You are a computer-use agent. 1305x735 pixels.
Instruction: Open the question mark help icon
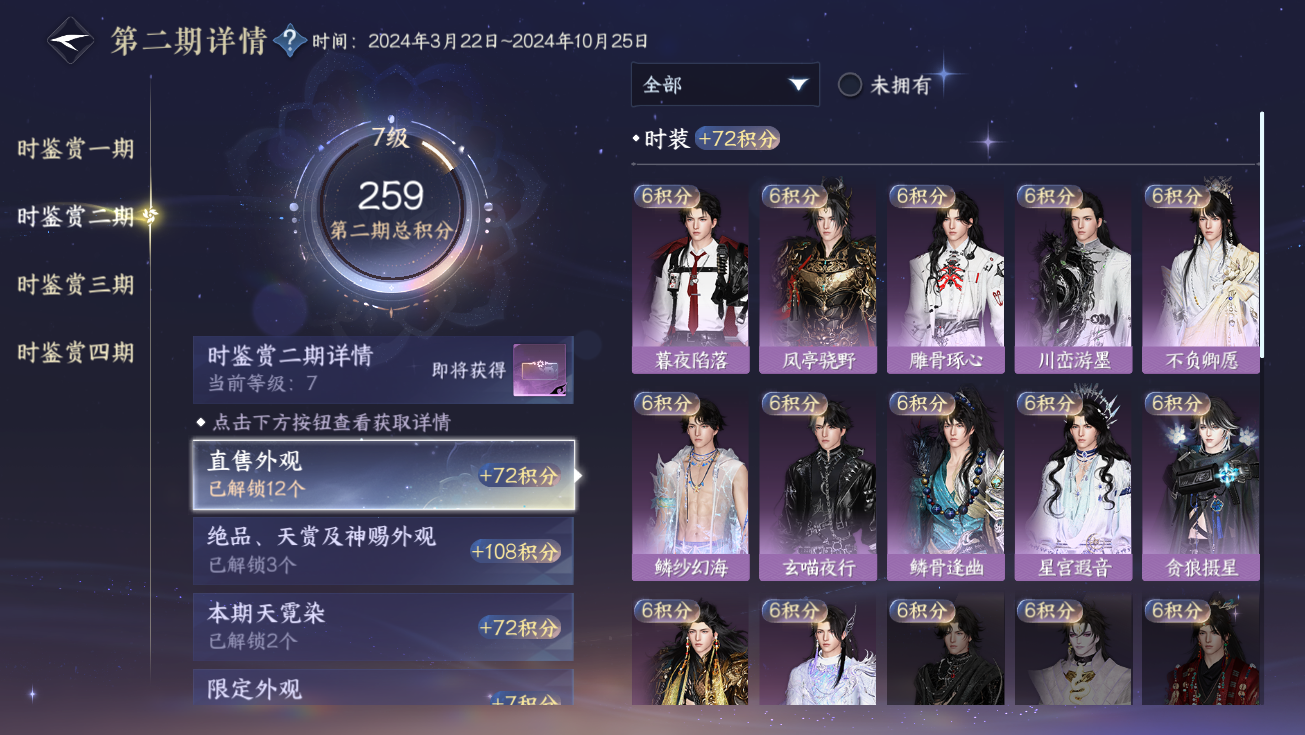click(289, 41)
